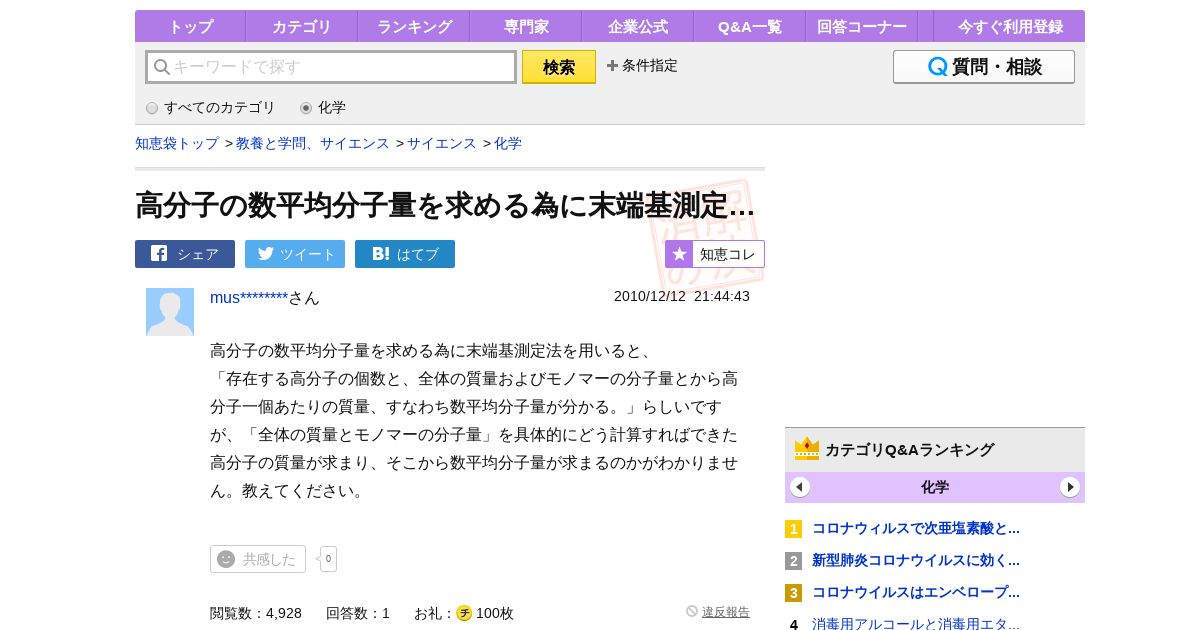
Task: Click the asker's avatar image
Action: pyautogui.click(x=170, y=312)
